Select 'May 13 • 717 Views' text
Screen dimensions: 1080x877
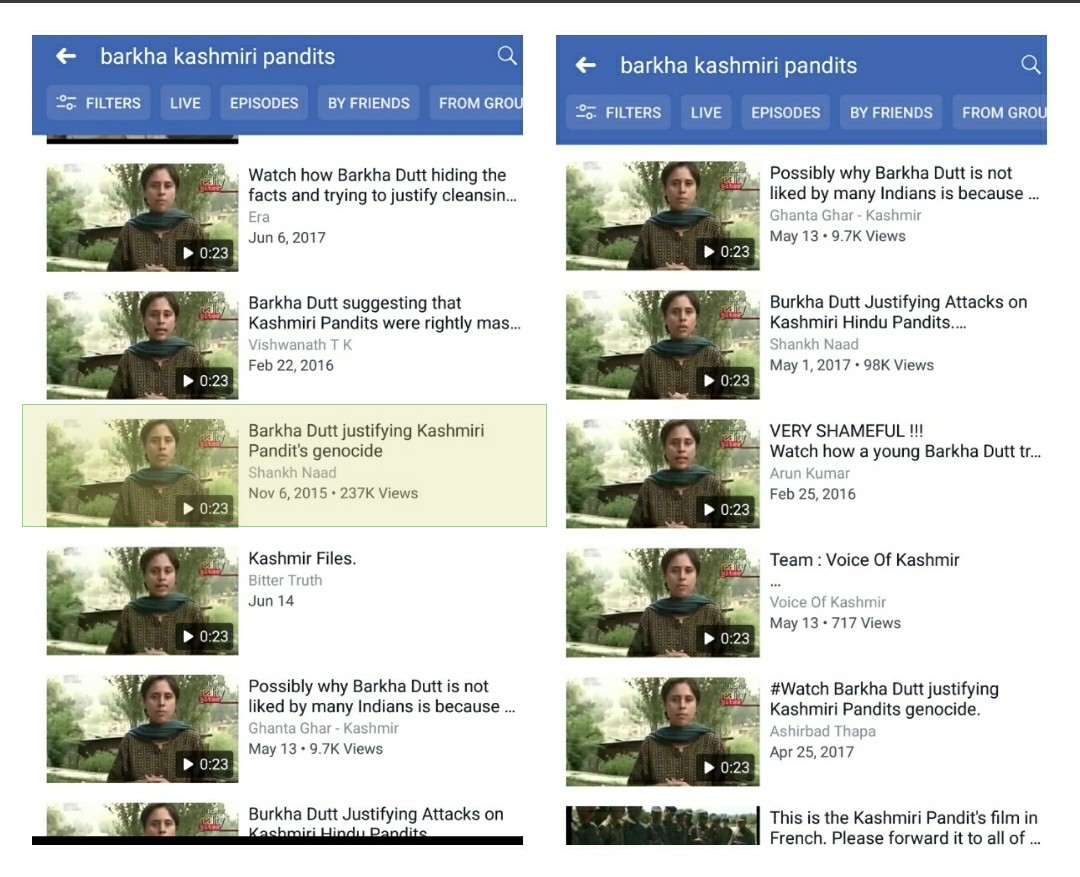point(835,623)
